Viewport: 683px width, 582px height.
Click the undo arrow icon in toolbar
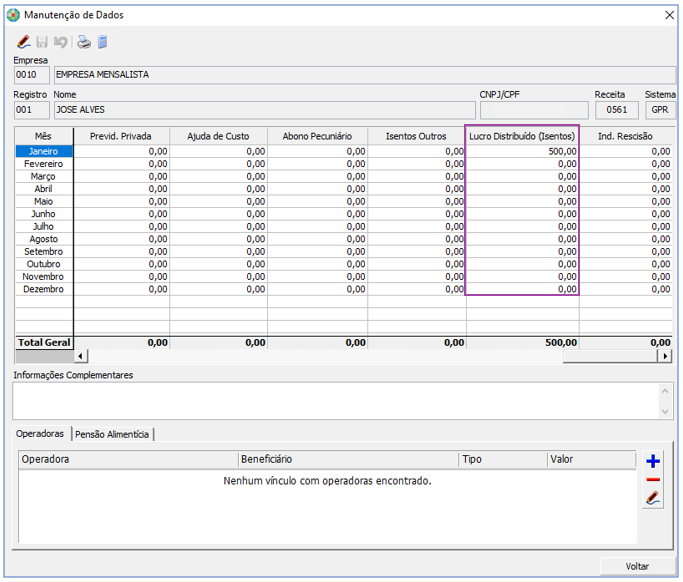coord(62,42)
